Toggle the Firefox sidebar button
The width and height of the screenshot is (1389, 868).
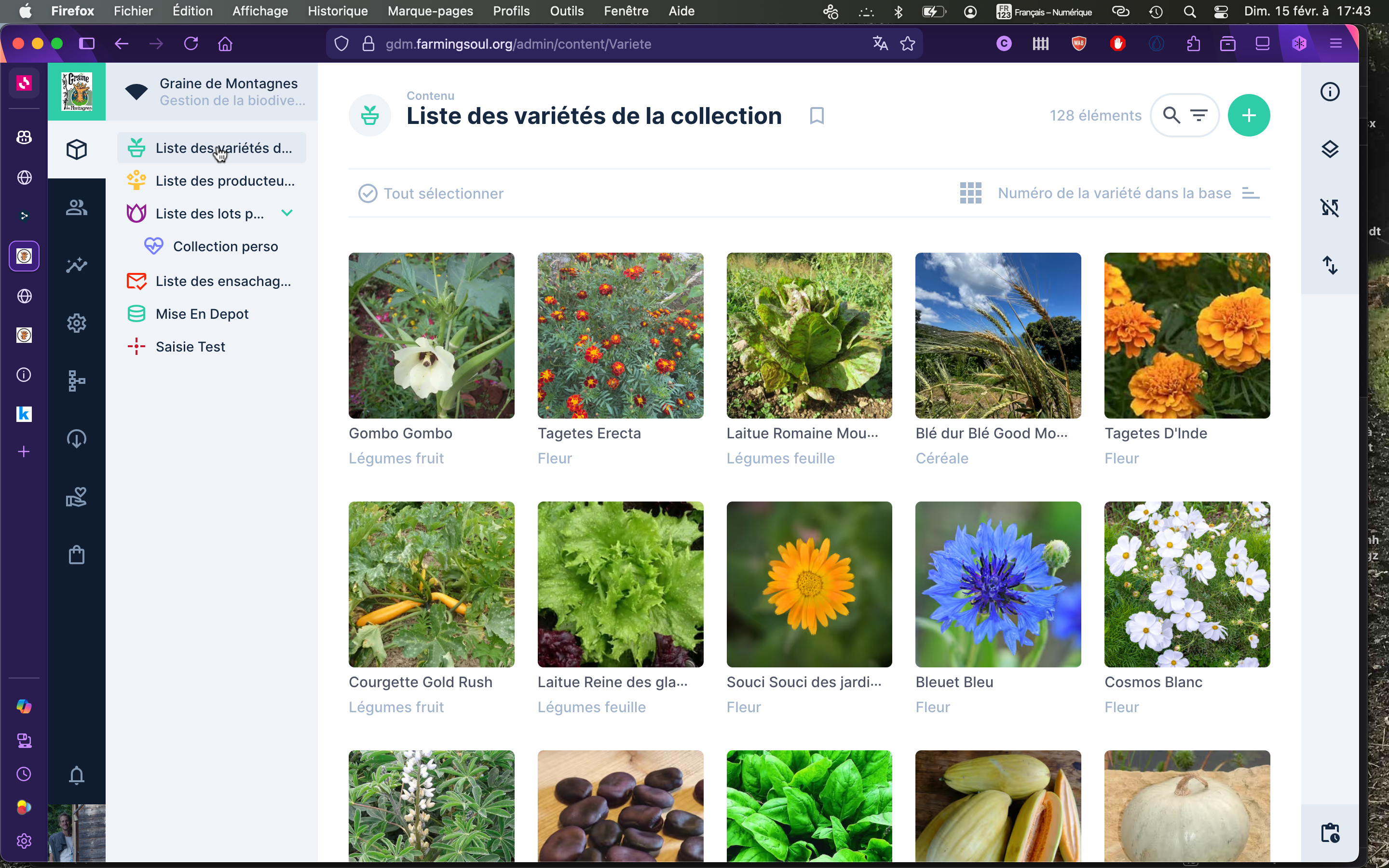click(87, 43)
